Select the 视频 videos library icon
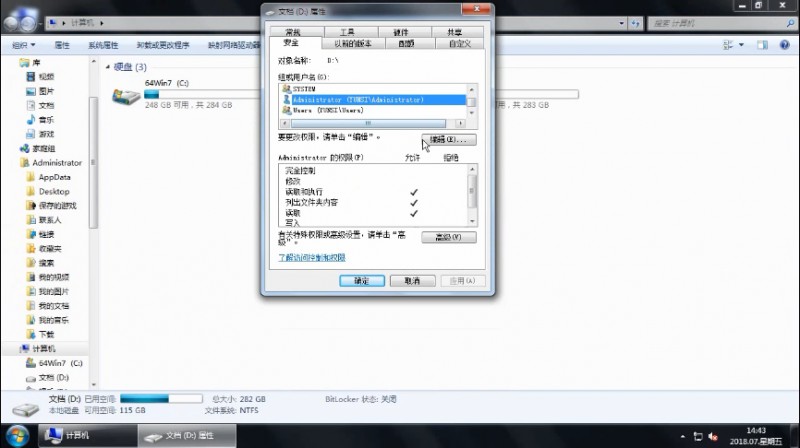 31,77
